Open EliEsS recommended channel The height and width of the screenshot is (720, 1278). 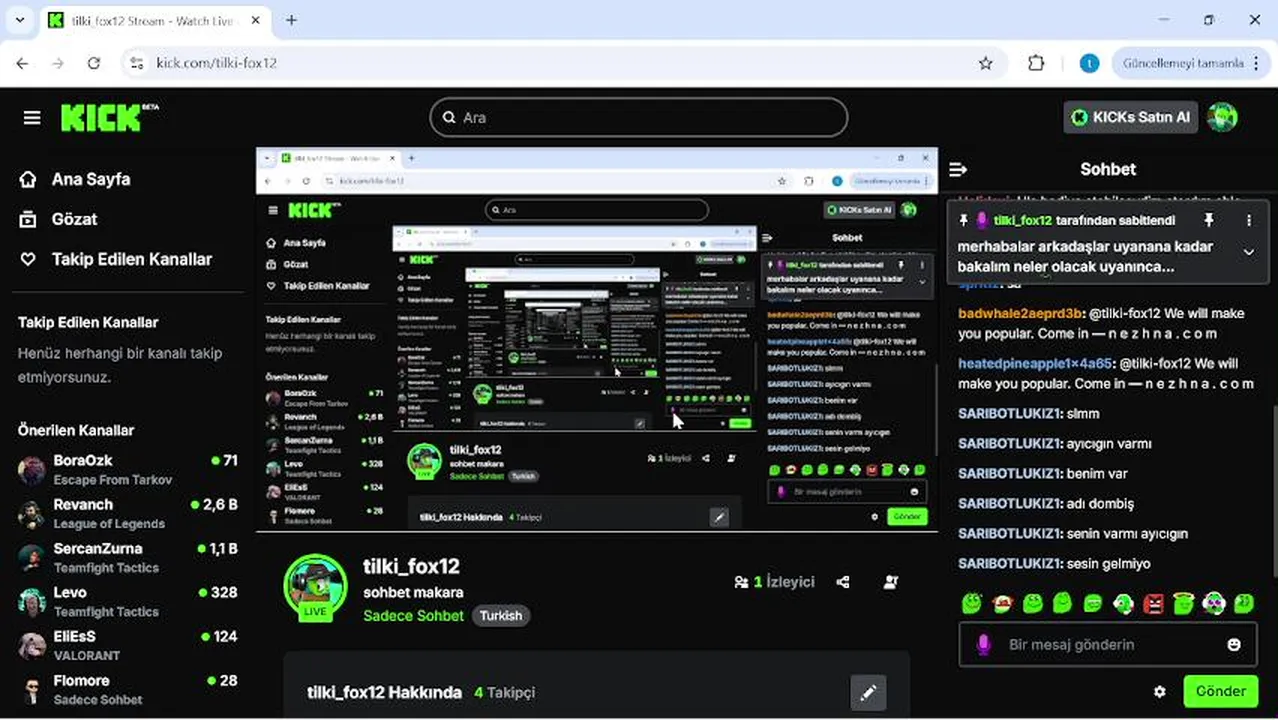(x=128, y=645)
